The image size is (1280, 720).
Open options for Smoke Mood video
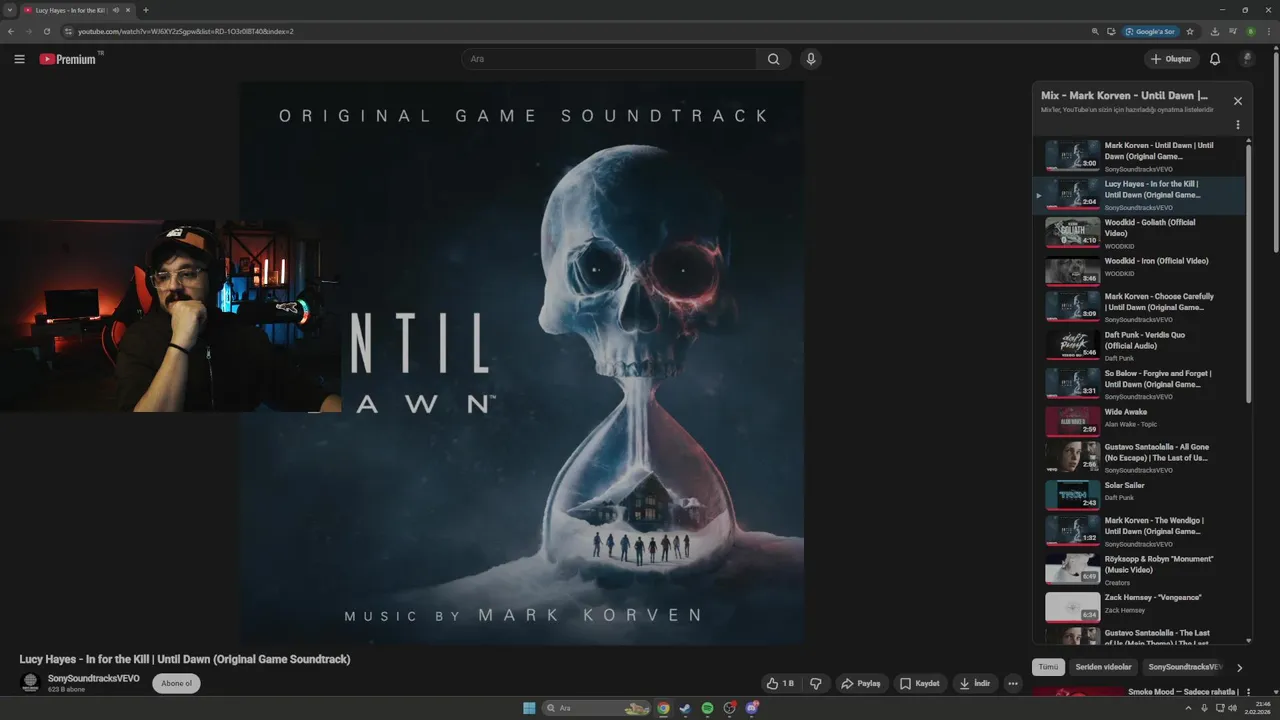[1248, 692]
